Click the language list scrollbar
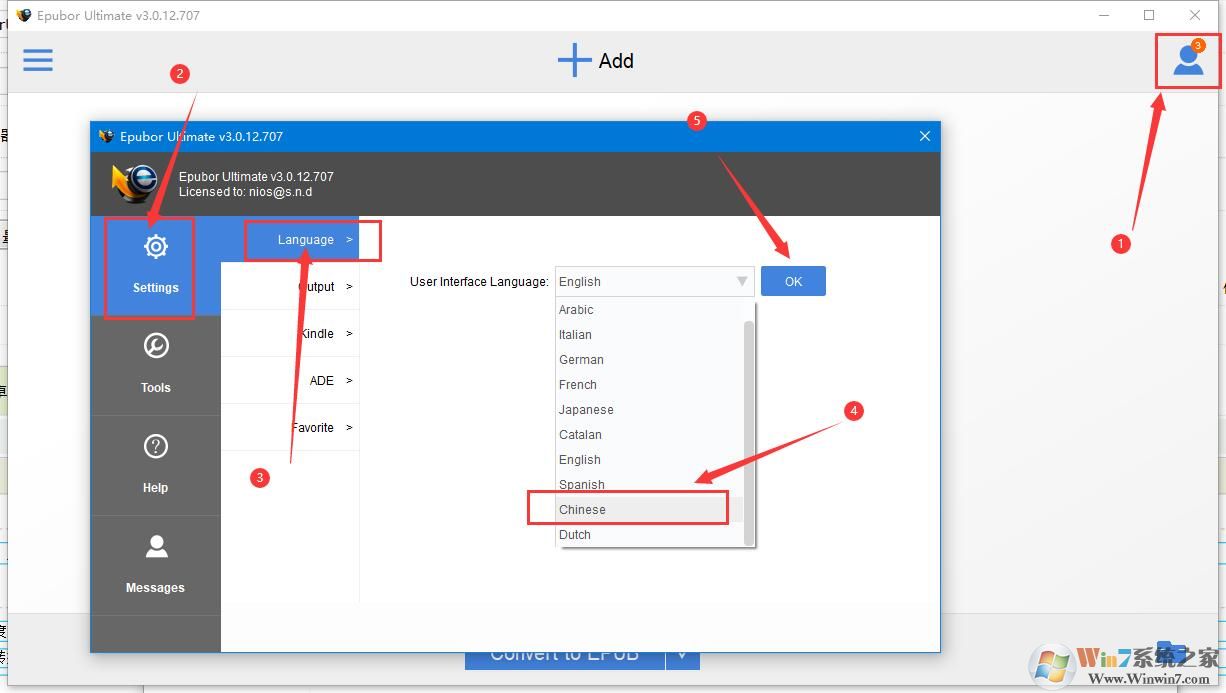The width and height of the screenshot is (1226, 693). [x=749, y=433]
